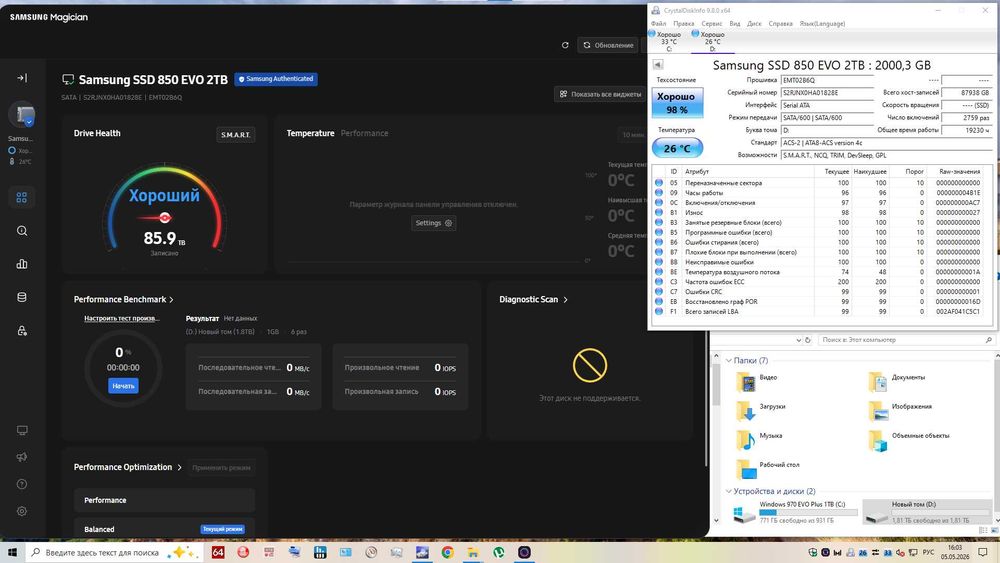Click Показать все виджеты button
The height and width of the screenshot is (563, 1000).
[601, 94]
